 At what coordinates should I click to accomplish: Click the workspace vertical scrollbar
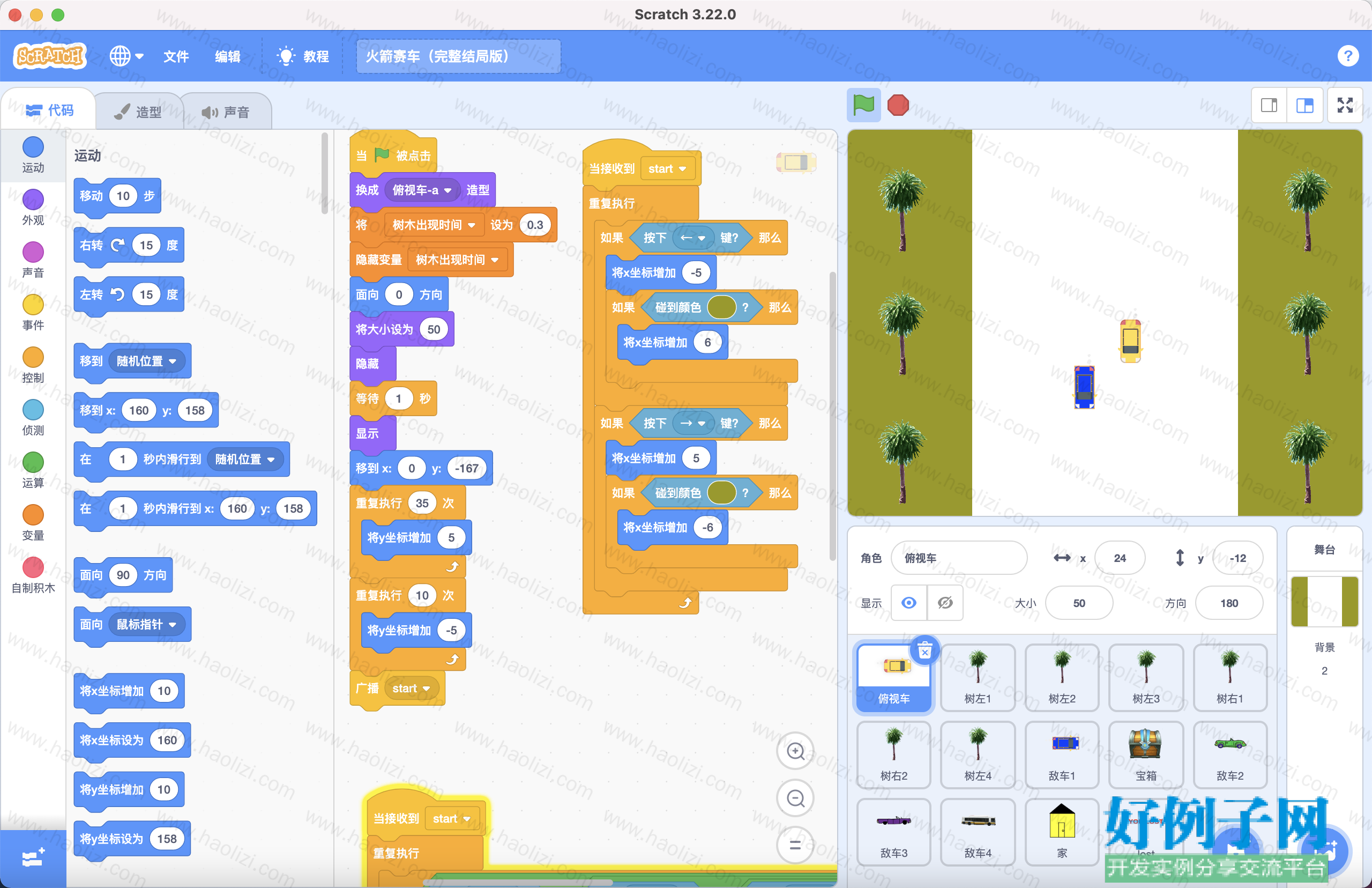tap(833, 415)
